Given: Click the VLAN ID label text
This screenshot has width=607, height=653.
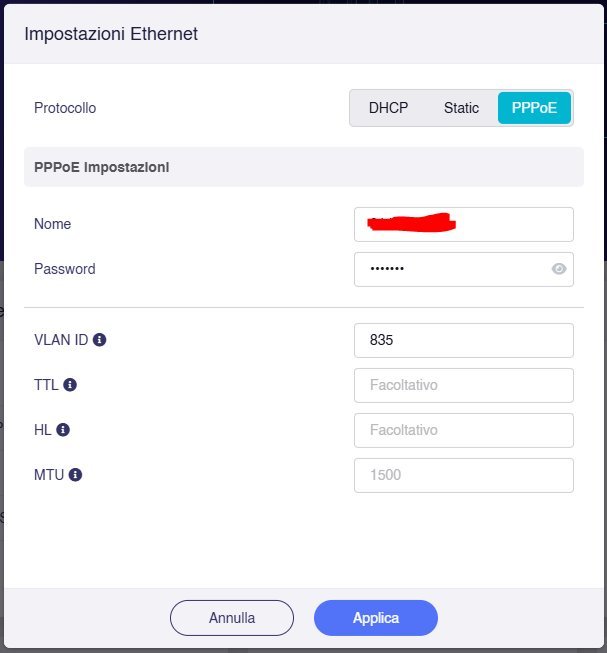Looking at the screenshot, I should [61, 340].
